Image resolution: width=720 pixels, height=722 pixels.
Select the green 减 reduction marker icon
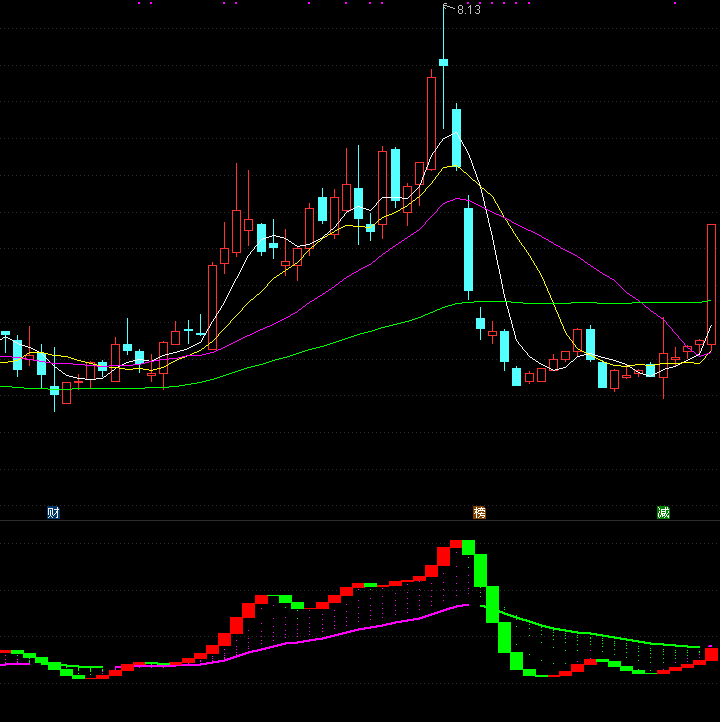coord(663,512)
